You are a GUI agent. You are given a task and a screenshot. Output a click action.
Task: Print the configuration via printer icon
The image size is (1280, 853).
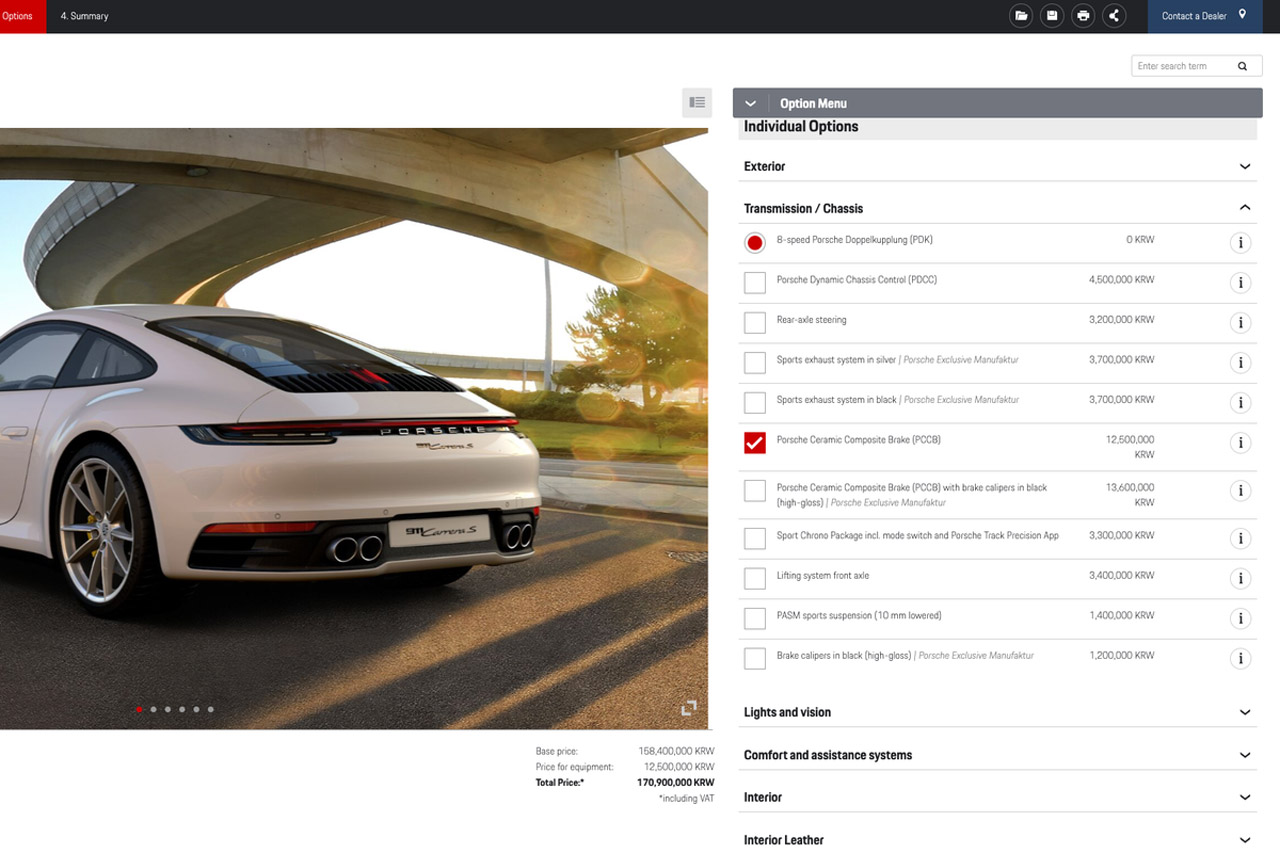(x=1083, y=16)
